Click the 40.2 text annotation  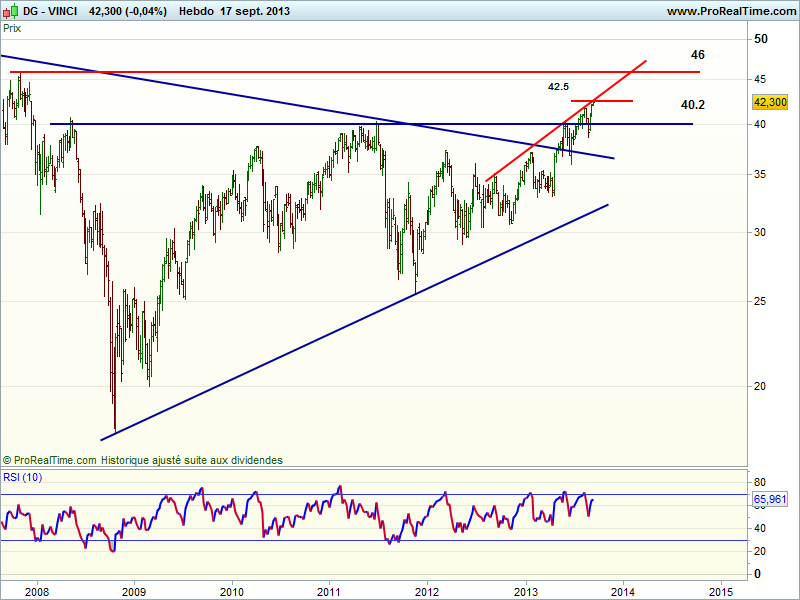point(692,104)
